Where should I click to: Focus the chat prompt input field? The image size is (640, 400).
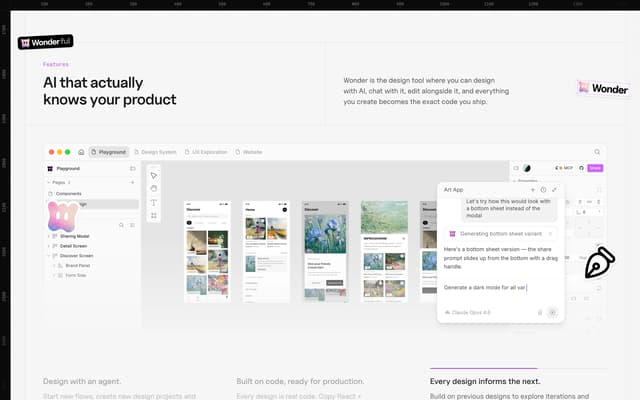click(x=500, y=288)
